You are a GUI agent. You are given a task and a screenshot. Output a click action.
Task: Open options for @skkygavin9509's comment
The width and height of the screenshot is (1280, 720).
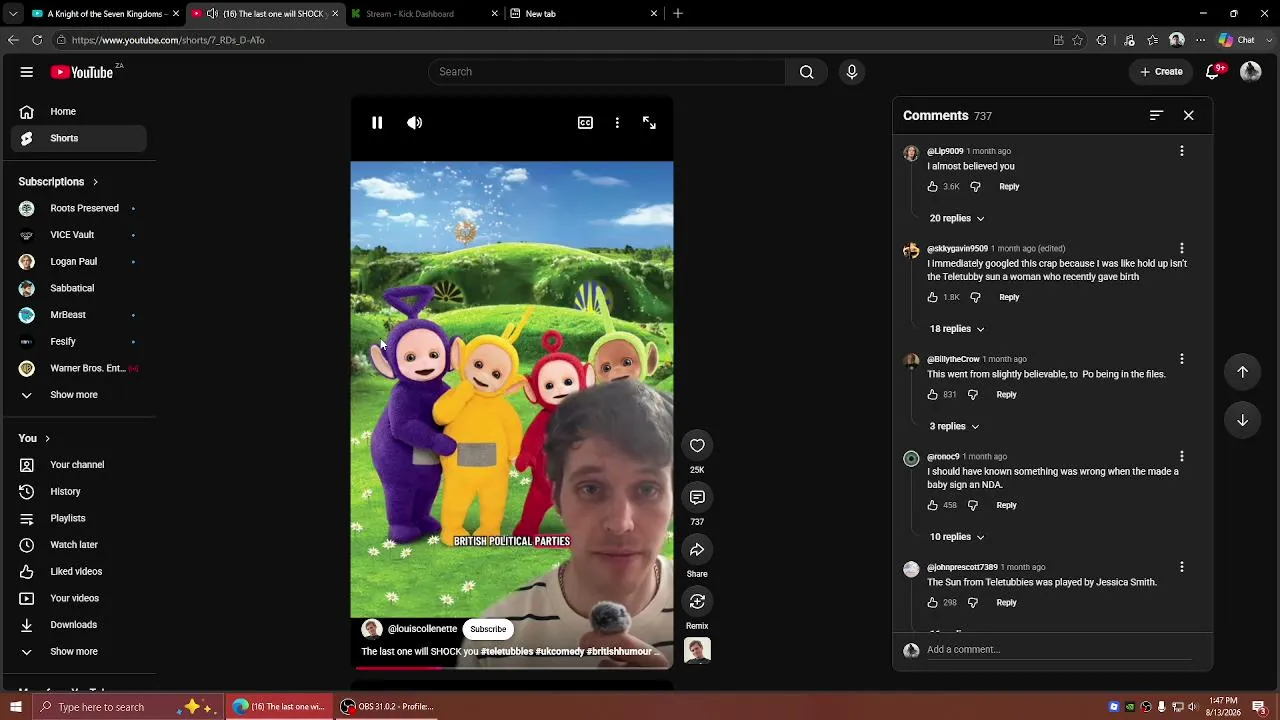1182,248
